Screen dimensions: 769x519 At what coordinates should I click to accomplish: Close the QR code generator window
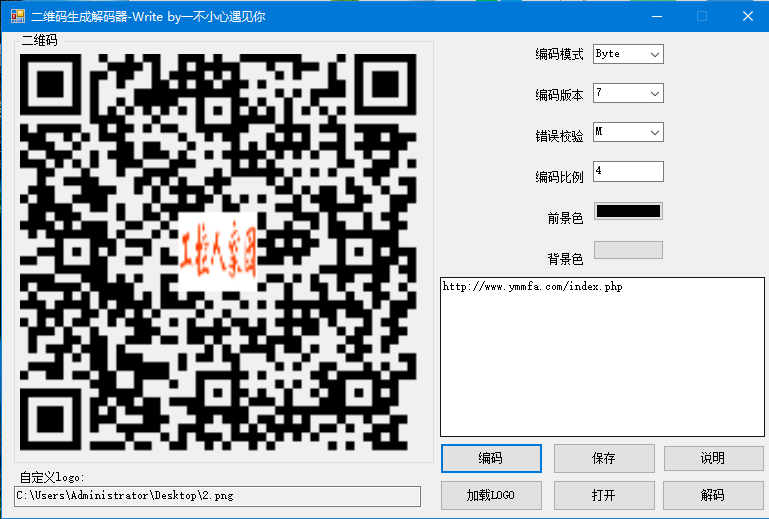pos(747,16)
